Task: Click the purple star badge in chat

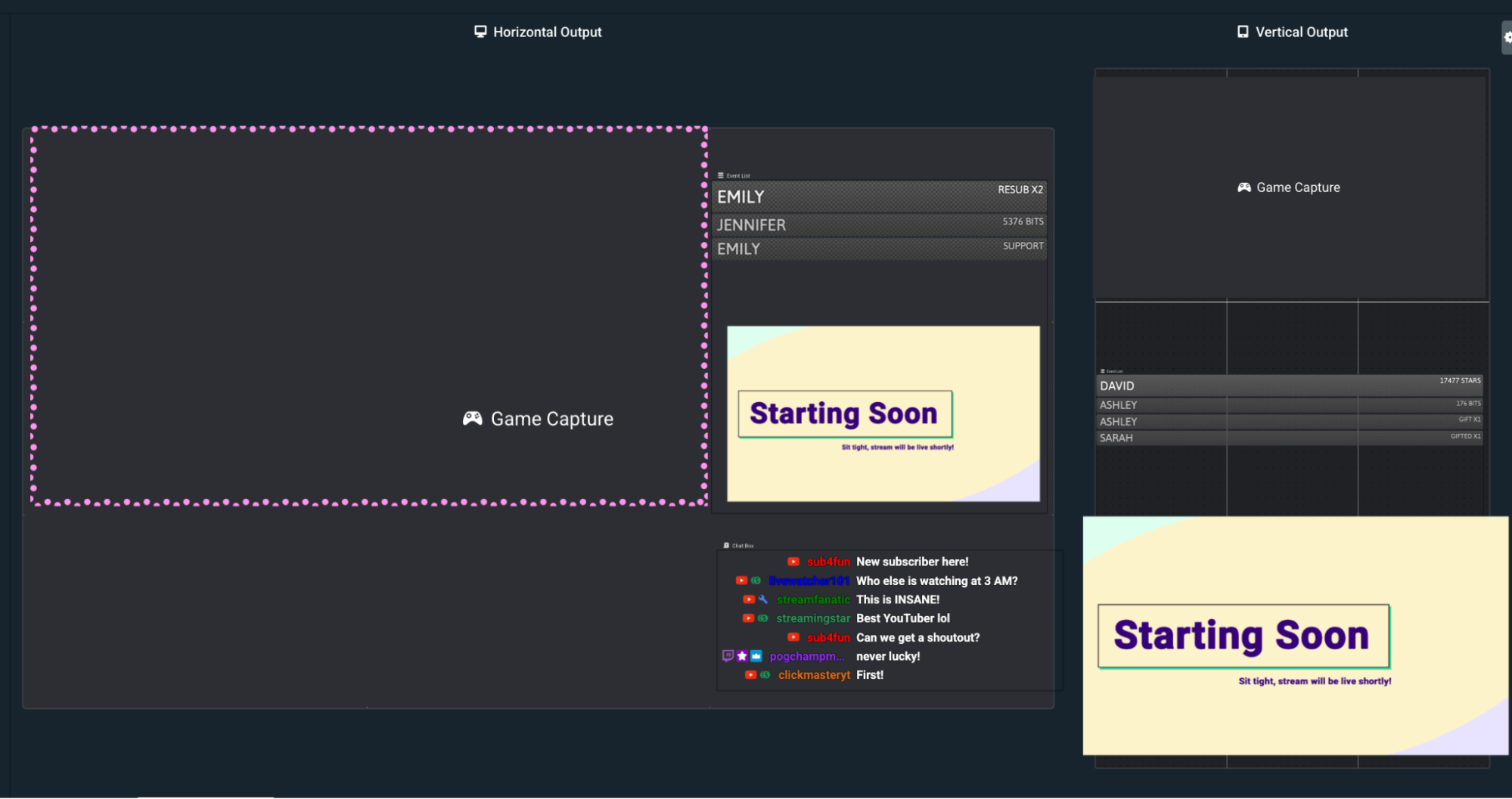Action: point(742,656)
